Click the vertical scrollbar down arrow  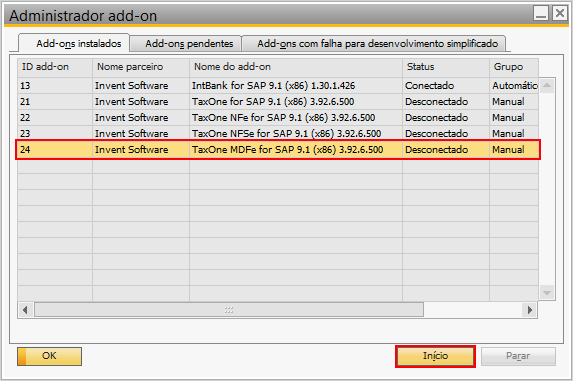(547, 293)
